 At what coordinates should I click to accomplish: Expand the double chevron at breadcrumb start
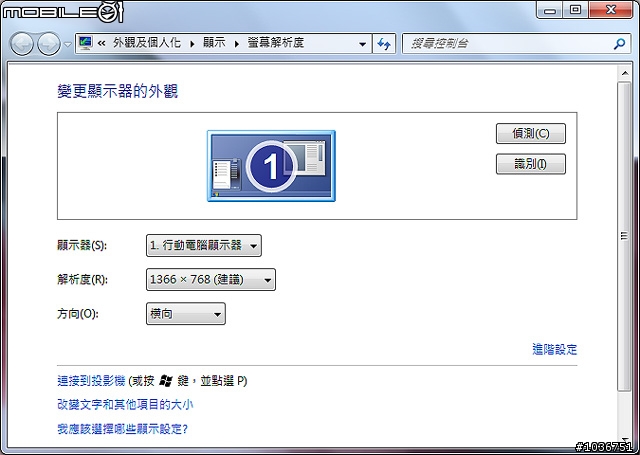pos(102,43)
